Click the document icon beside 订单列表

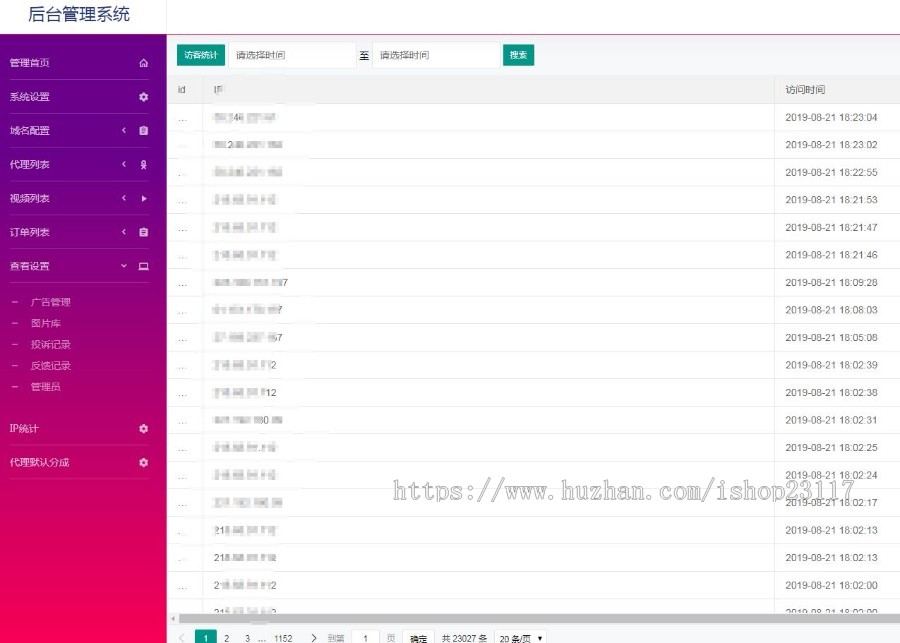(143, 232)
